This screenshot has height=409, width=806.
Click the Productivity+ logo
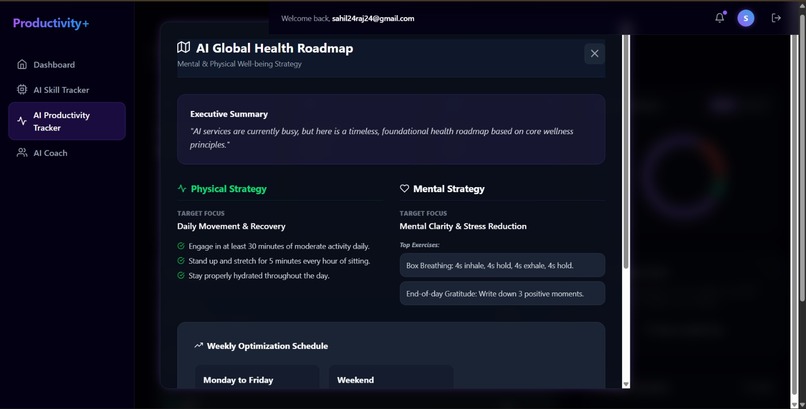(51, 23)
